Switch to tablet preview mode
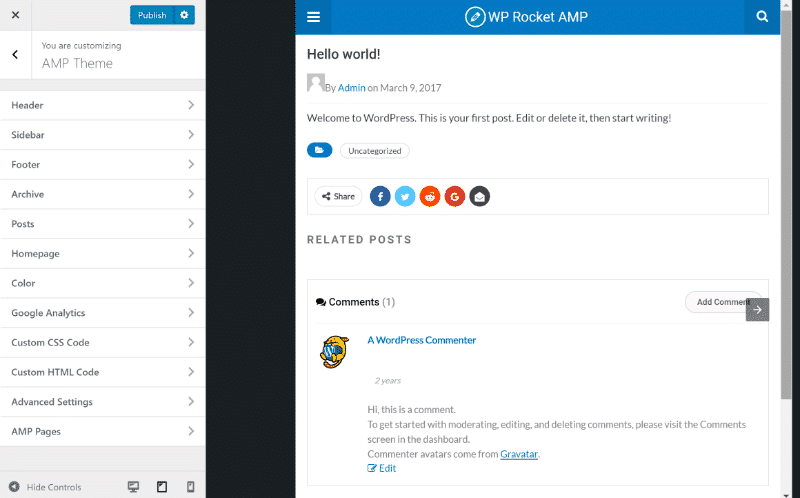The height and width of the screenshot is (498, 800). click(162, 487)
